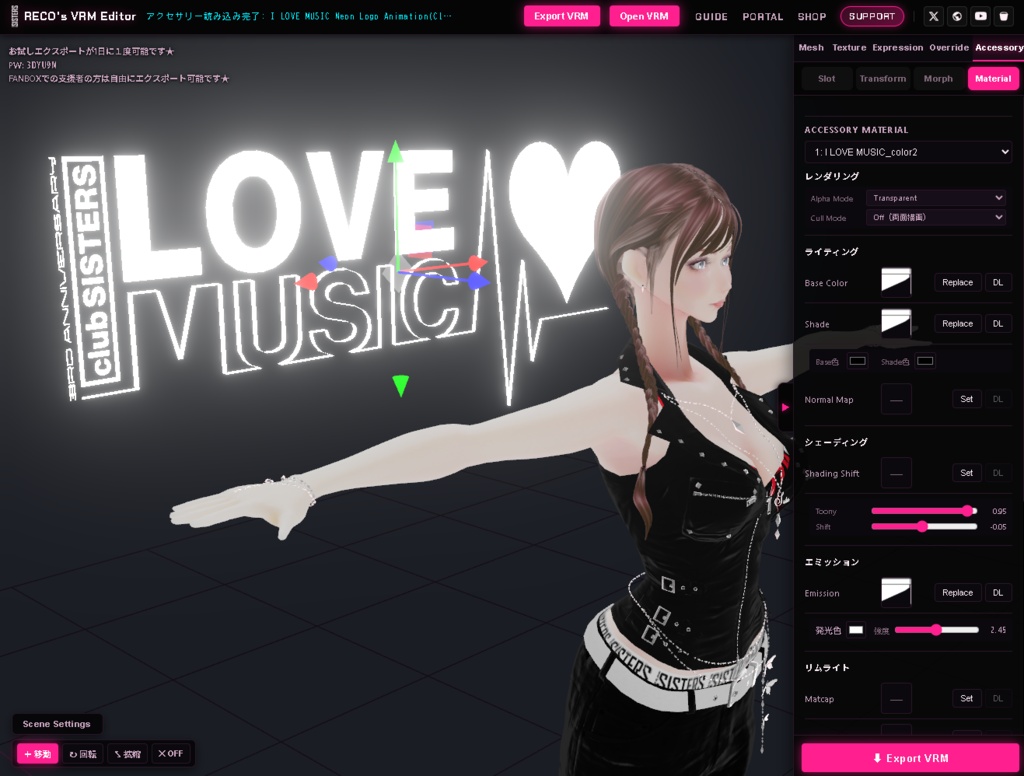Download Emission texture with DL

[x=998, y=592]
